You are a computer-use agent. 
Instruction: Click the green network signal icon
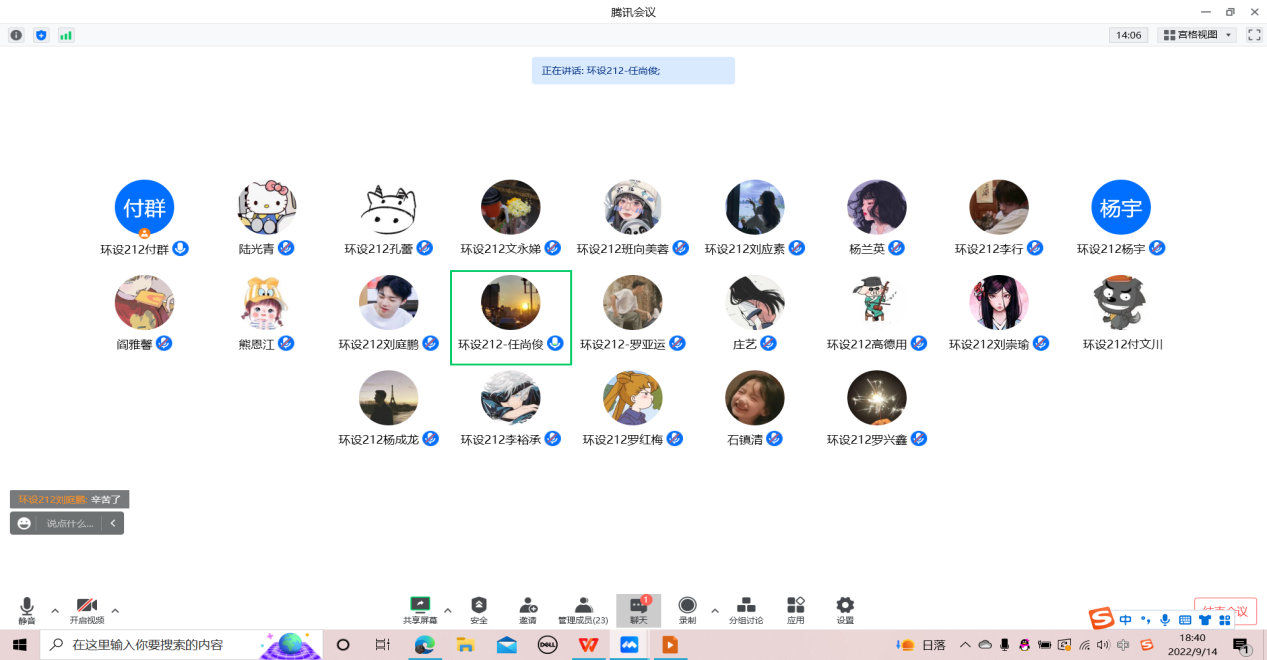(66, 35)
